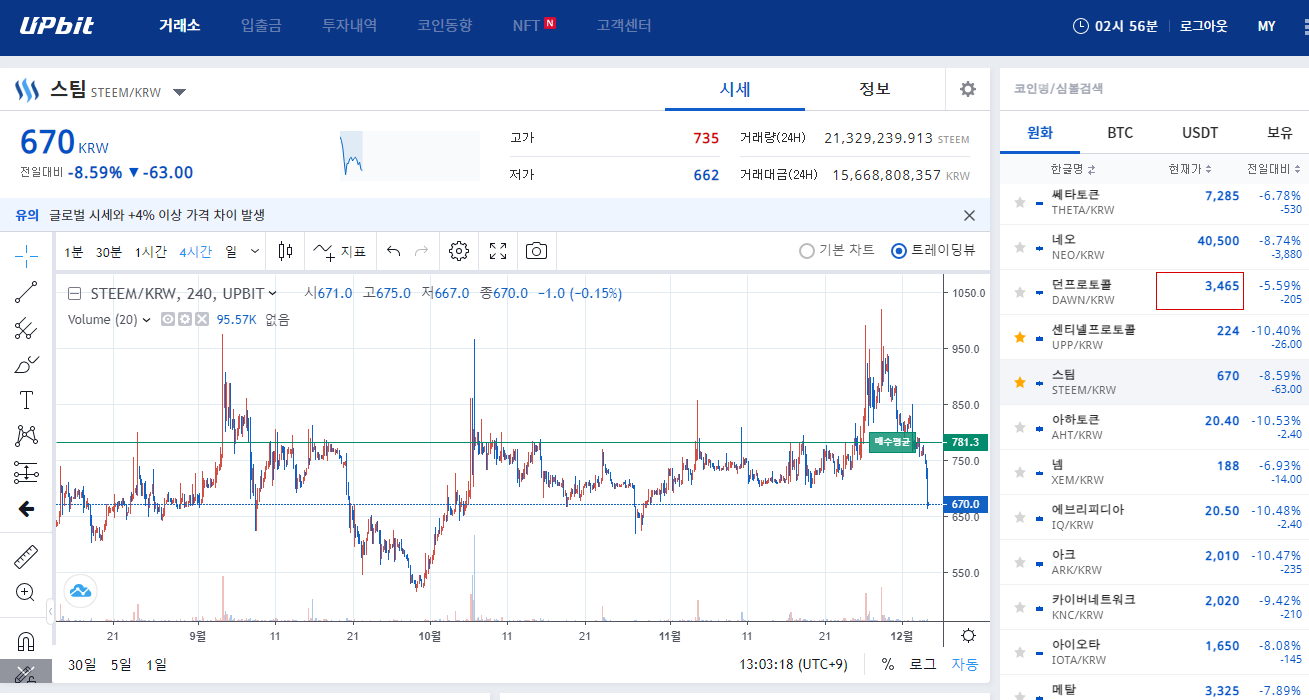The height and width of the screenshot is (700, 1309).
Task: Collapse the drawing toolbar side handle
Action: 51,611
